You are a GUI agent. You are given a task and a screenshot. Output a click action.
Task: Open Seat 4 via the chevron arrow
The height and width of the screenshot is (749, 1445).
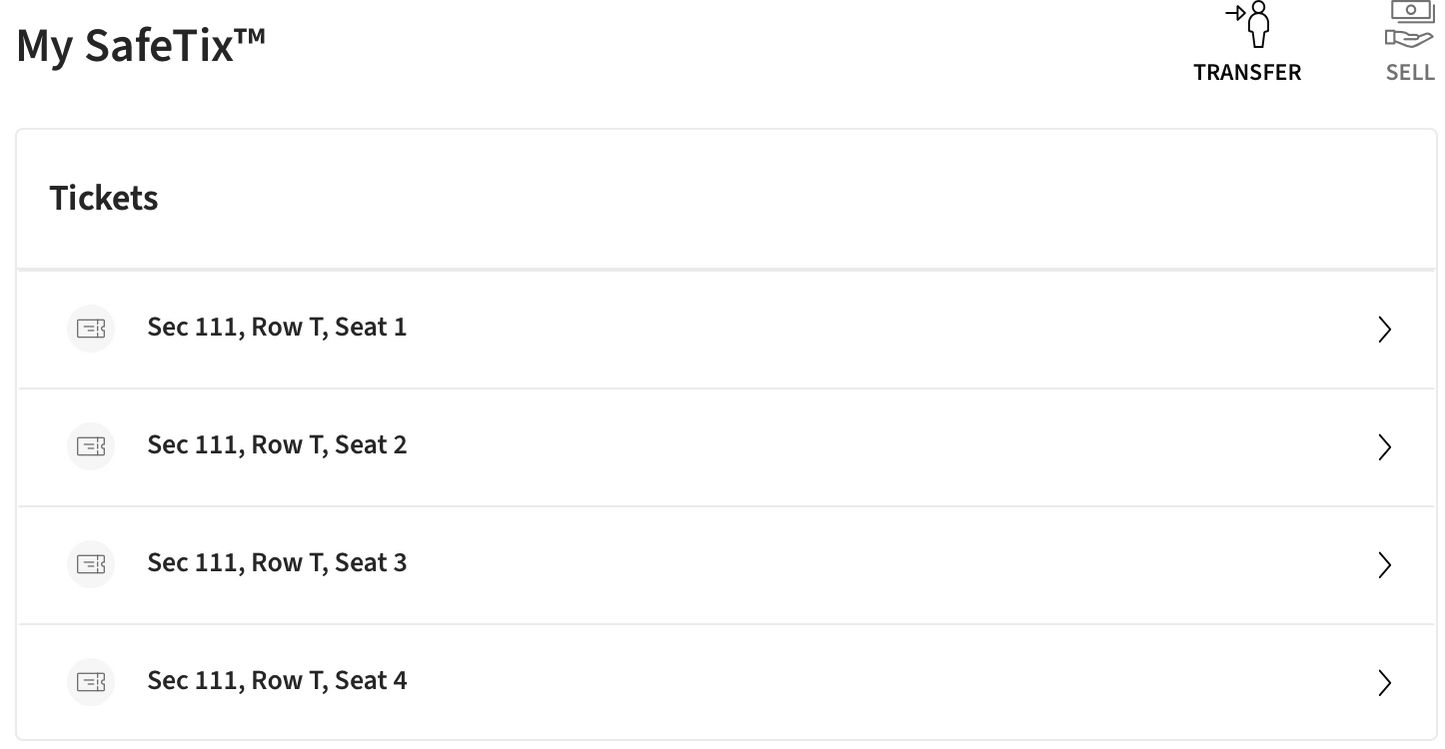point(1385,683)
